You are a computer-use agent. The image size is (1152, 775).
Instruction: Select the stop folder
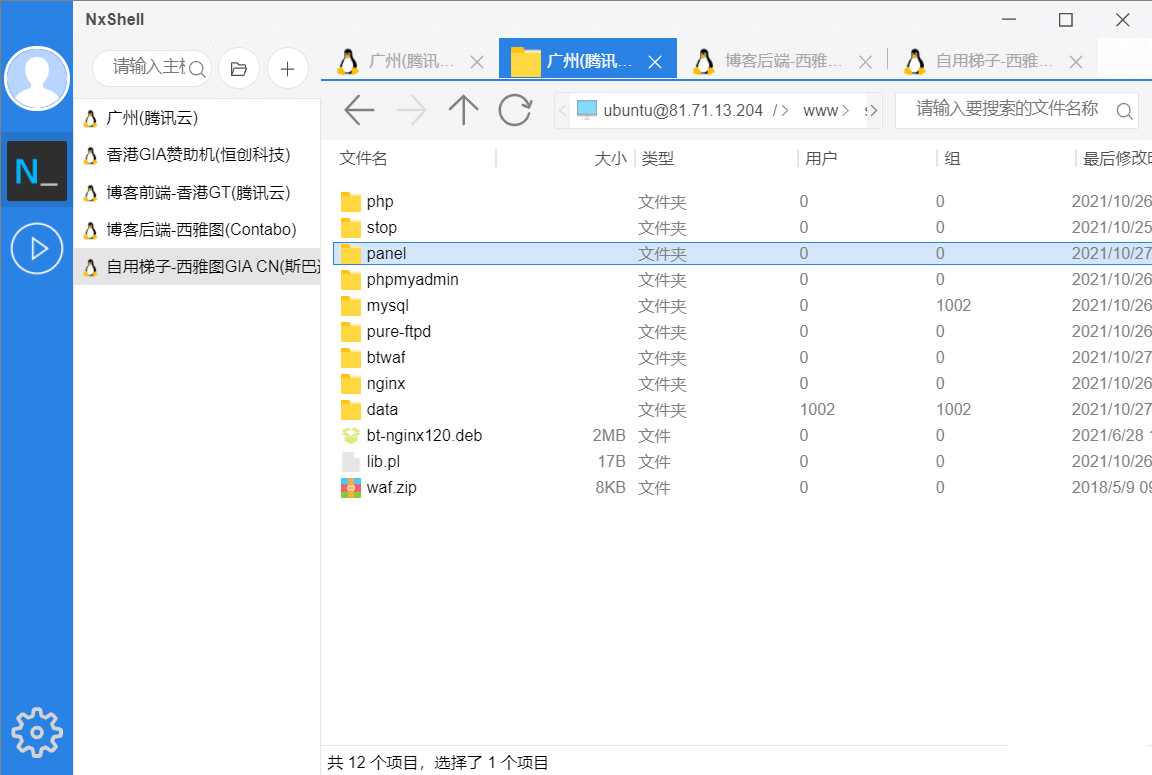(381, 228)
